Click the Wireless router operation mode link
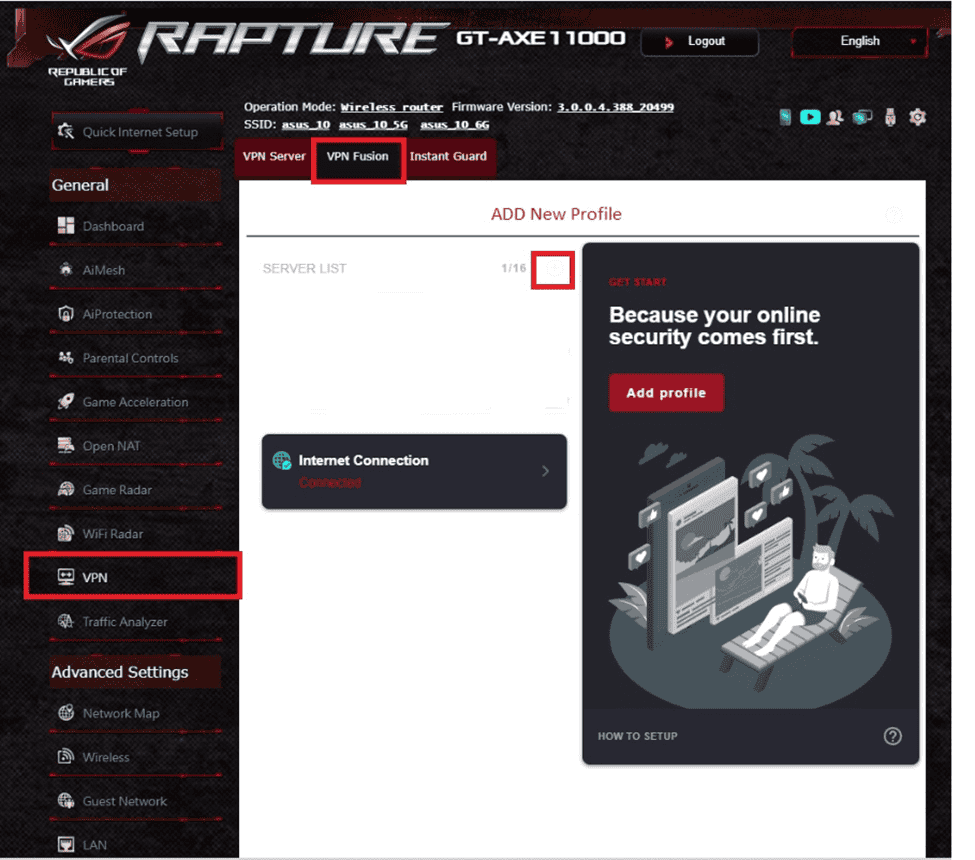 click(392, 107)
